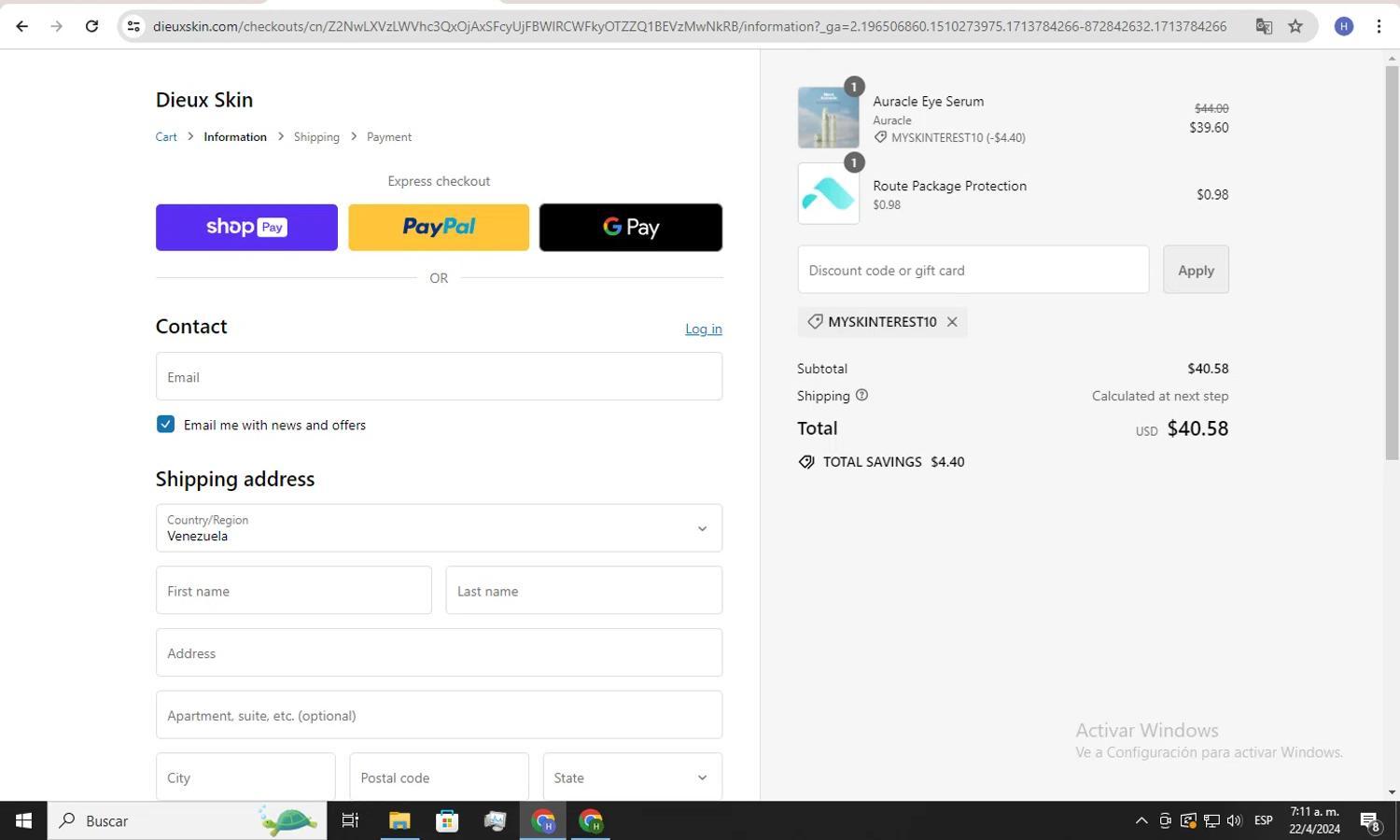Viewport: 1400px width, 840px height.
Task: Click the Email input field
Action: pos(439,377)
